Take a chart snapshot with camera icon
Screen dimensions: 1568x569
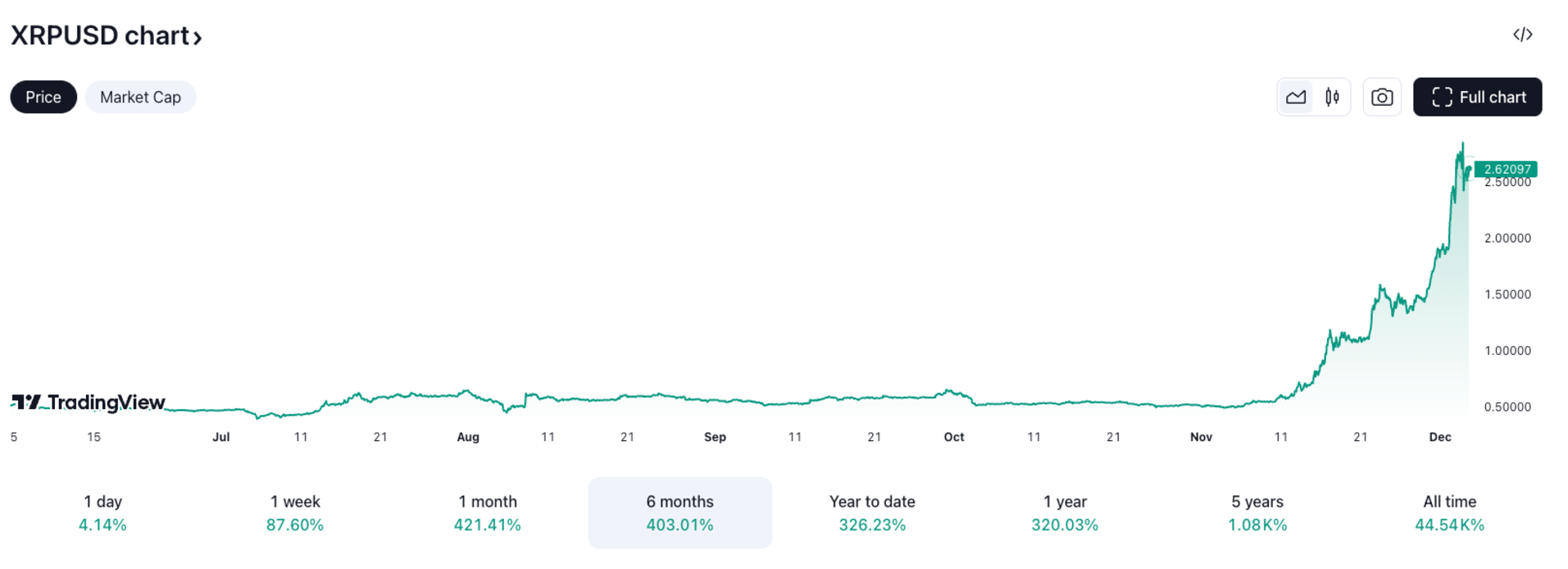click(1382, 98)
